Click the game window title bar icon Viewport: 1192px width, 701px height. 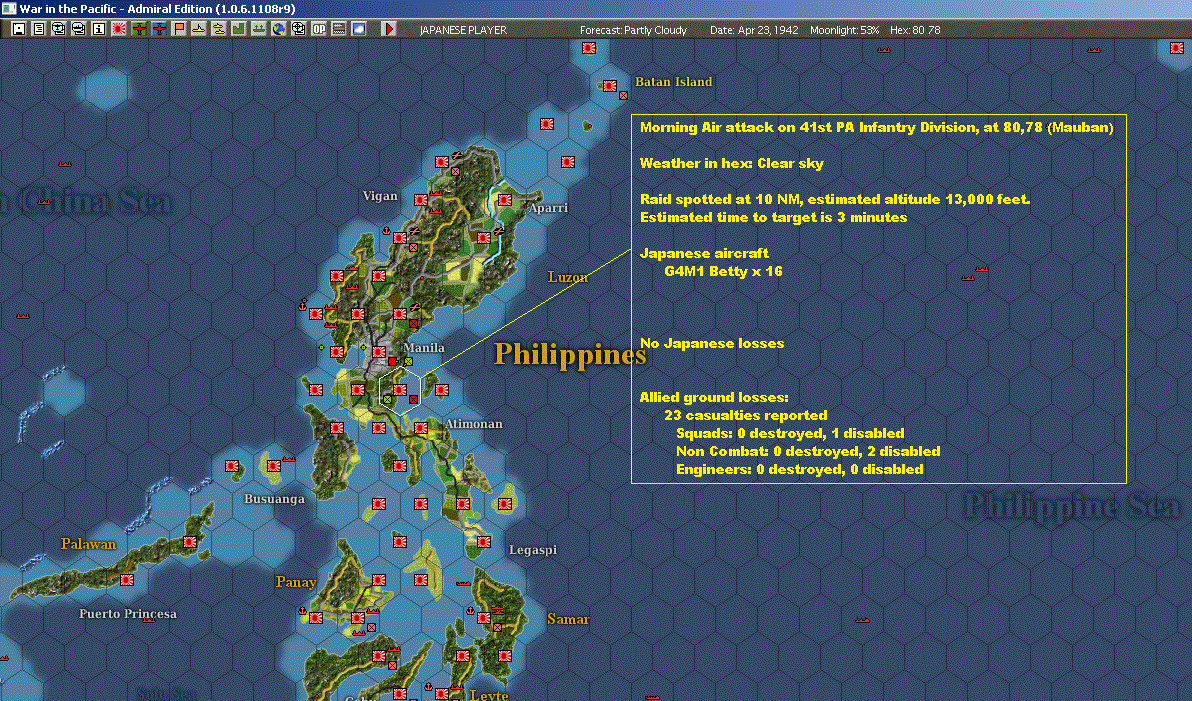(x=8, y=8)
